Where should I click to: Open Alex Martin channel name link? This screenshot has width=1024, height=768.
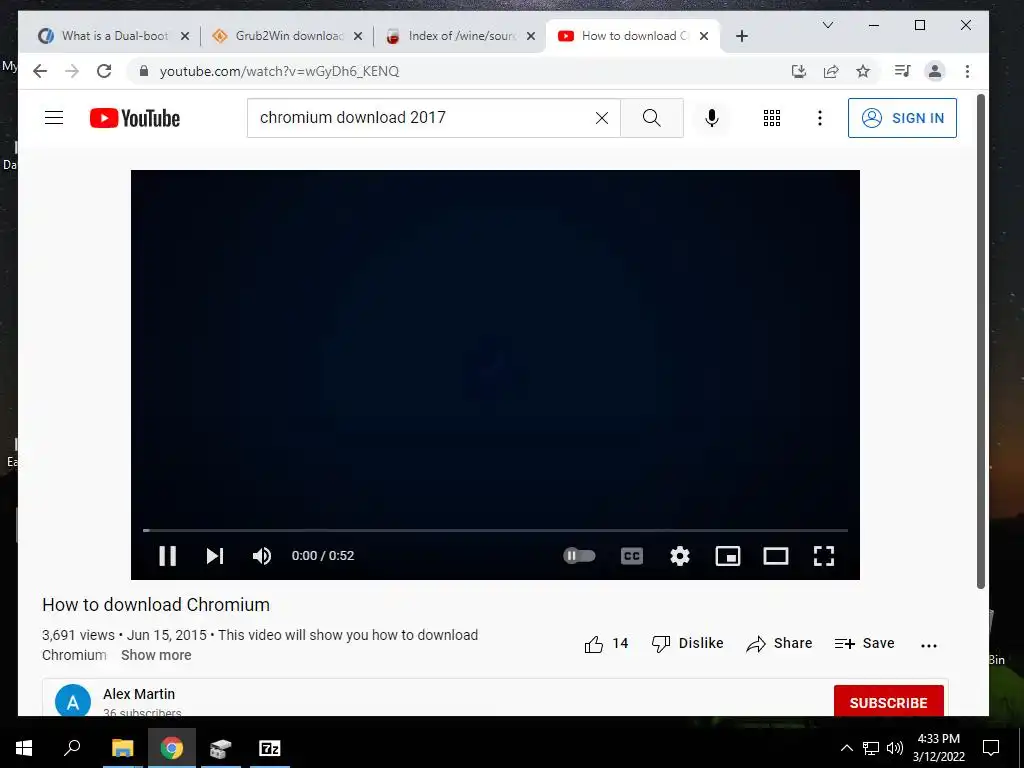tap(139, 694)
